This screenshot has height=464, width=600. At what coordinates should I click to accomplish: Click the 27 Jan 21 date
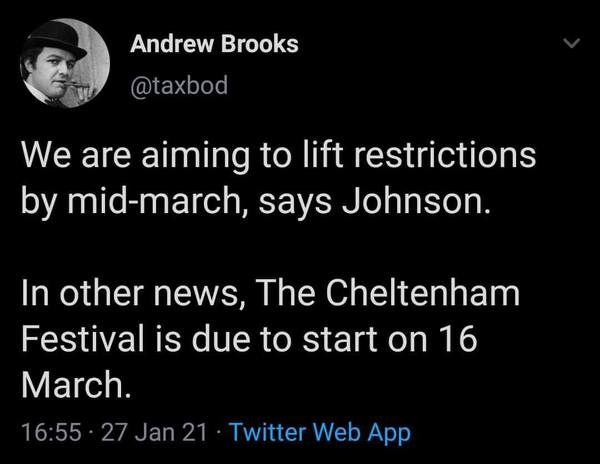pyautogui.click(x=160, y=433)
